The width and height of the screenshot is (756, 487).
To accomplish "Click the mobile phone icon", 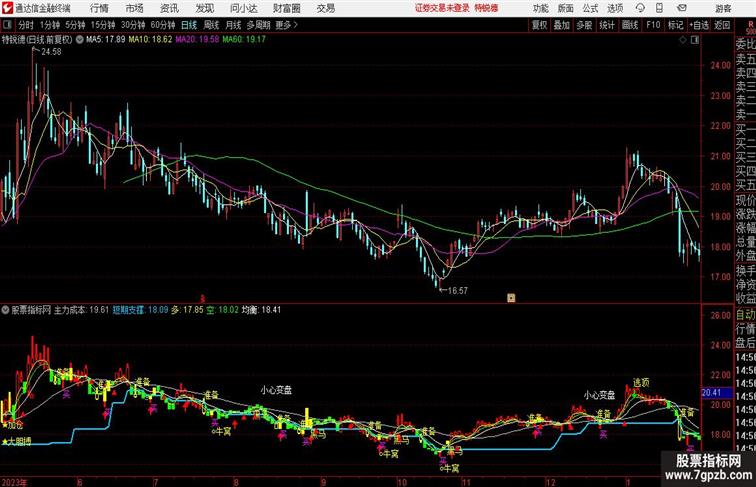I will pos(660,8).
